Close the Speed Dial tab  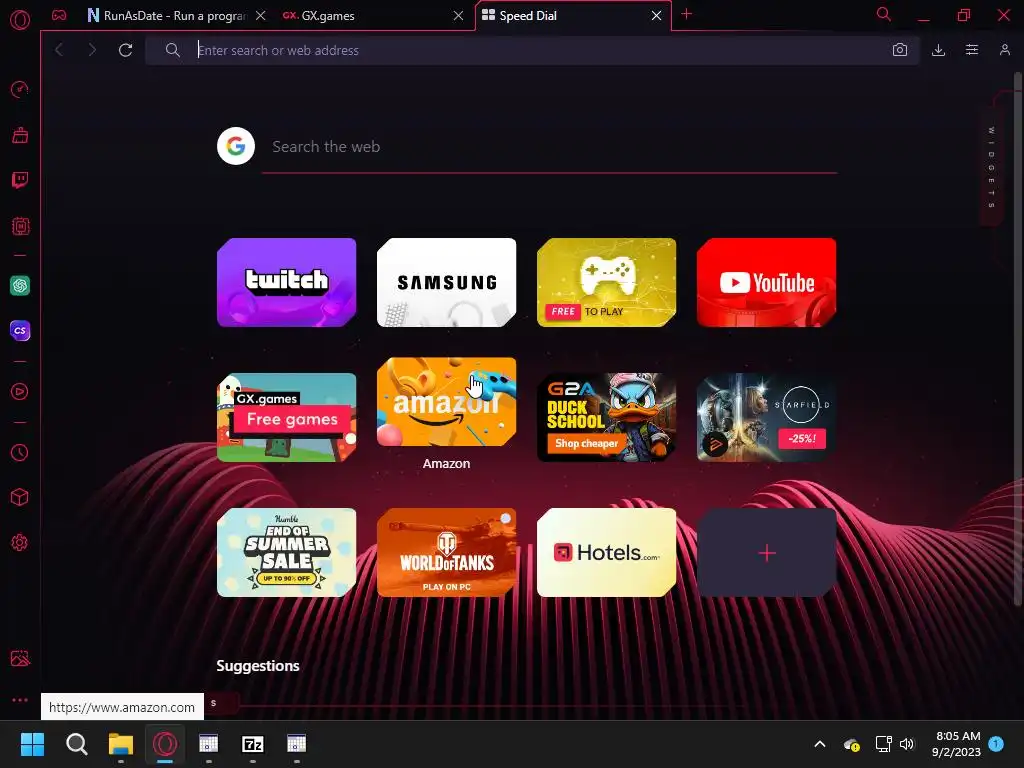pyautogui.click(x=656, y=16)
